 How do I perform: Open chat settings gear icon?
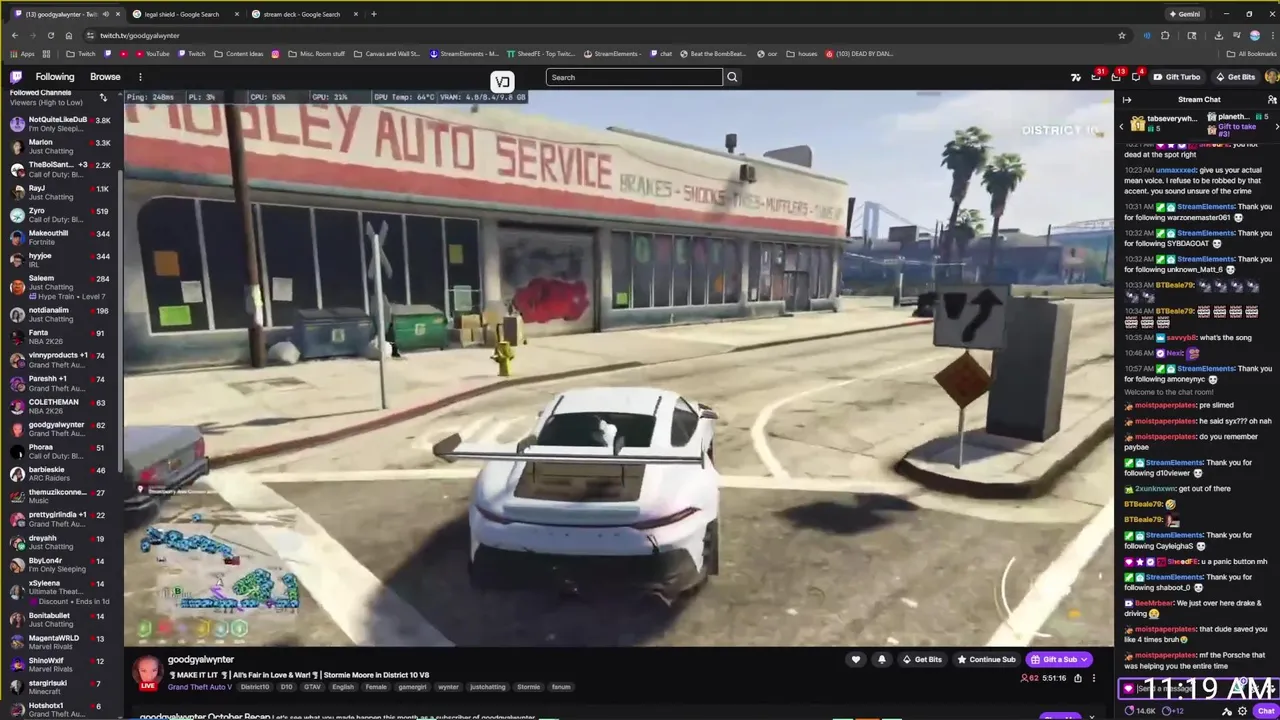coord(1243,711)
